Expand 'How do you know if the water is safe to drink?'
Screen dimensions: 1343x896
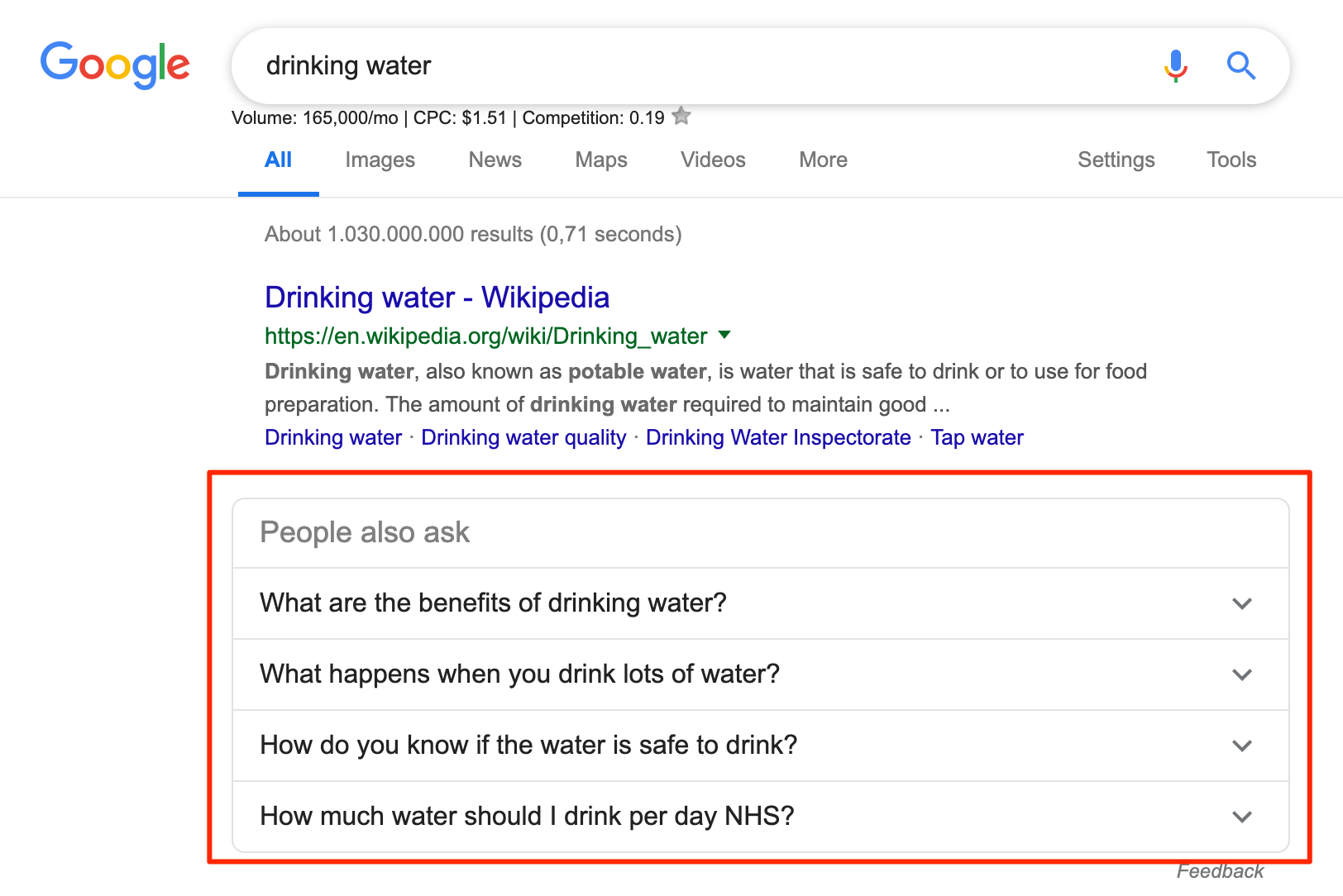coord(761,746)
